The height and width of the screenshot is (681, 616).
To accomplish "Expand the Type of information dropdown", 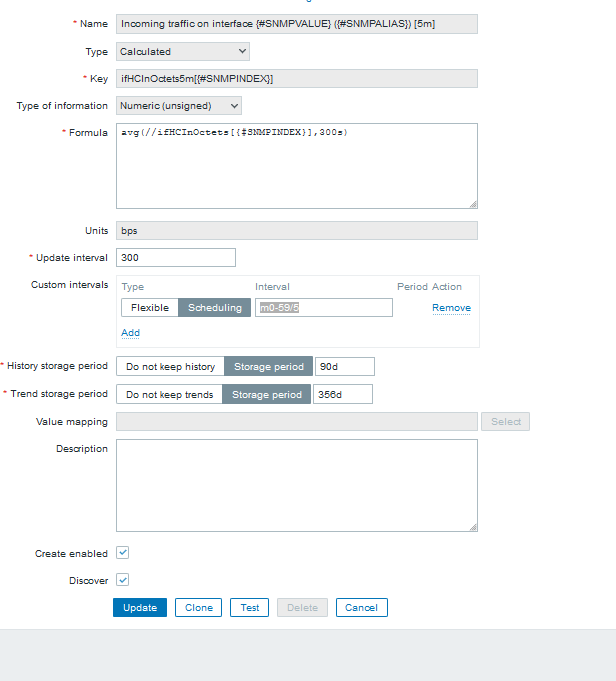I will [x=179, y=105].
